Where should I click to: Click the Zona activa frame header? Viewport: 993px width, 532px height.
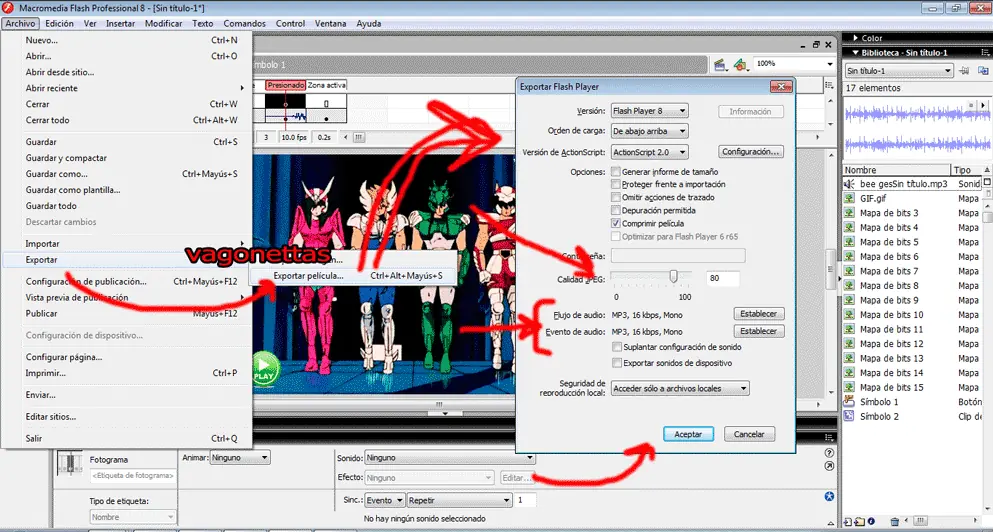click(x=327, y=85)
